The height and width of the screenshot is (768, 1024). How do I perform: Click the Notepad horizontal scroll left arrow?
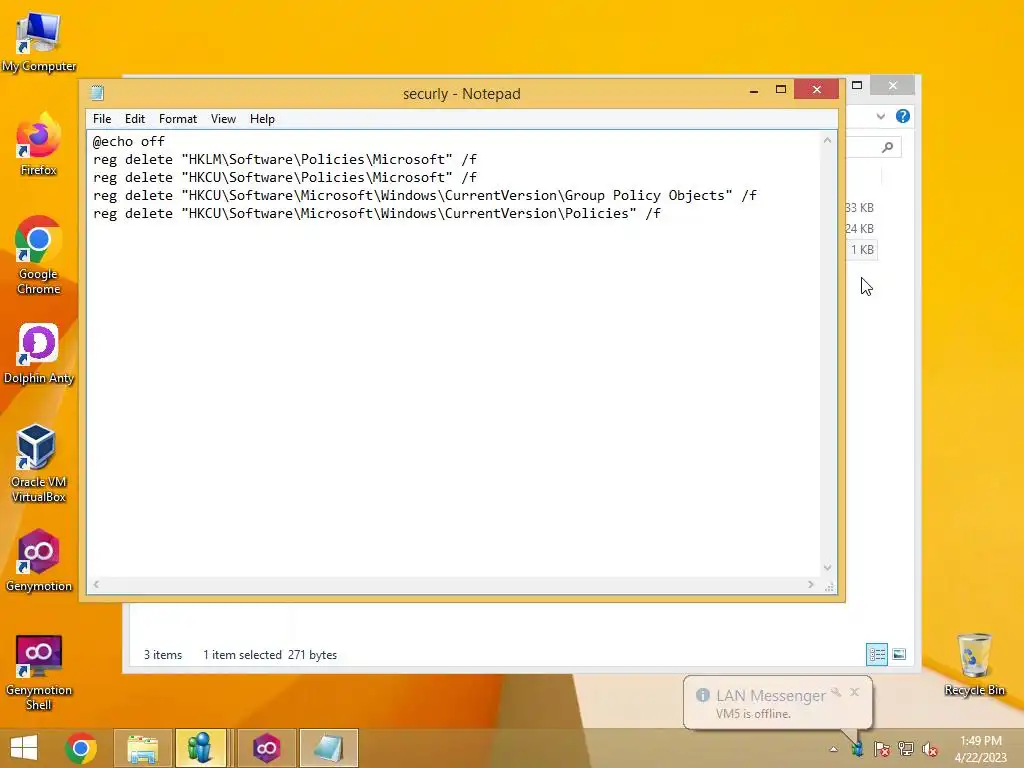[x=96, y=584]
